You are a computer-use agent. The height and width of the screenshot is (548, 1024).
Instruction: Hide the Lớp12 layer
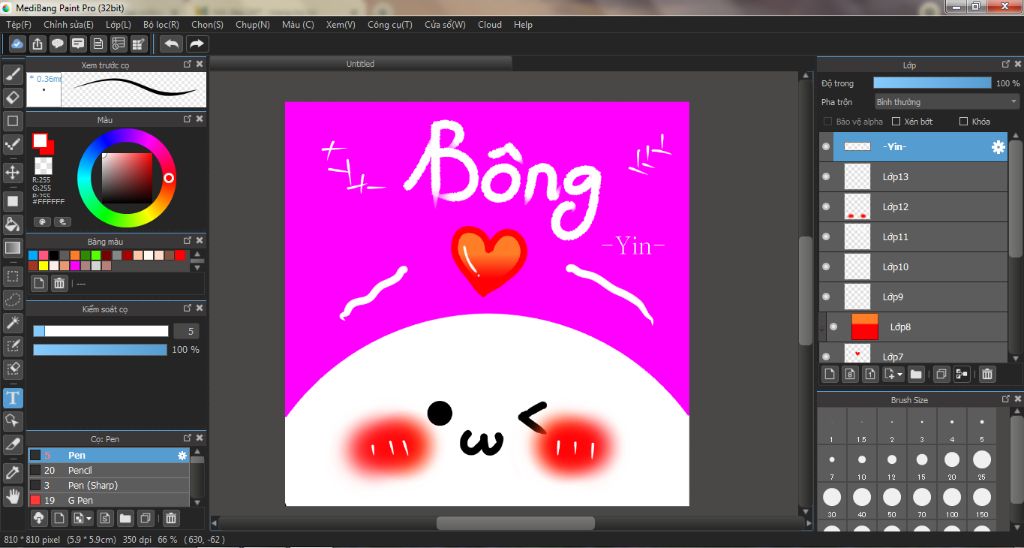point(826,207)
